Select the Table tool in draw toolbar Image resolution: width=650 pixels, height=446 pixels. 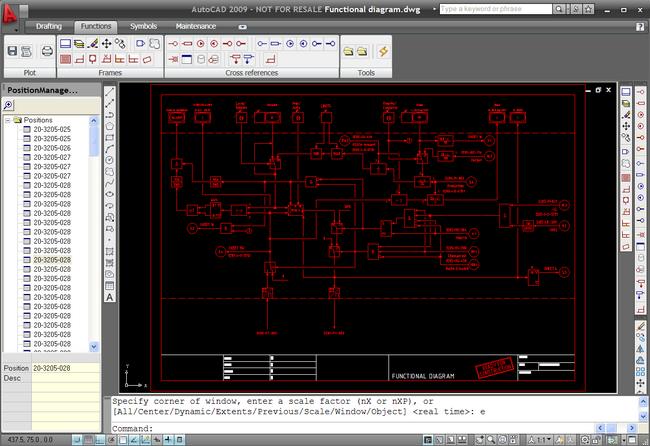point(109,286)
